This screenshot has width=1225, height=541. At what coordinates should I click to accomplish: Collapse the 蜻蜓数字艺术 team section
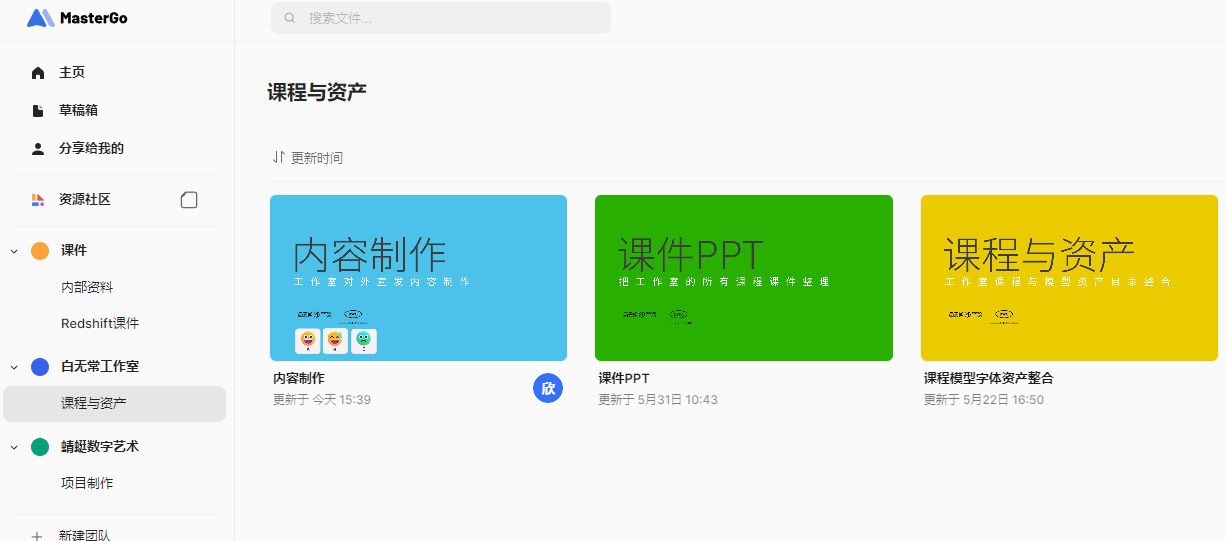pos(14,447)
